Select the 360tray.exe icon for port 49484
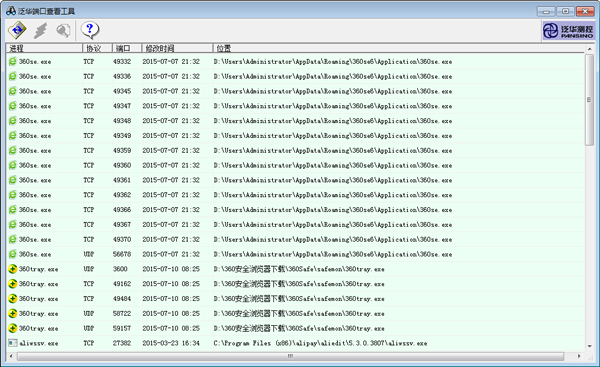This screenshot has width=600, height=367. click(x=13, y=298)
